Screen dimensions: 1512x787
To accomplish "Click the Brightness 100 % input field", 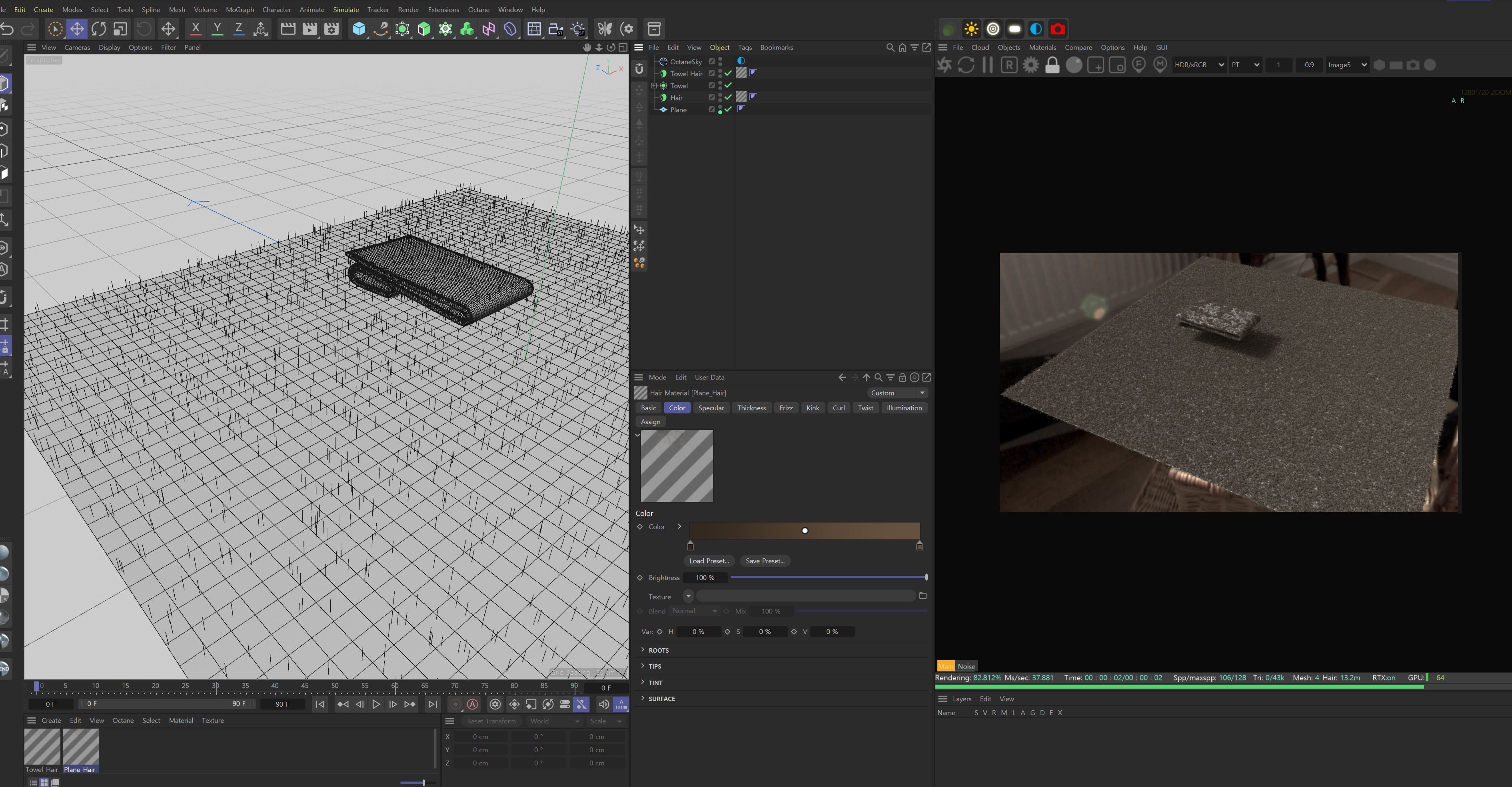I will 705,577.
